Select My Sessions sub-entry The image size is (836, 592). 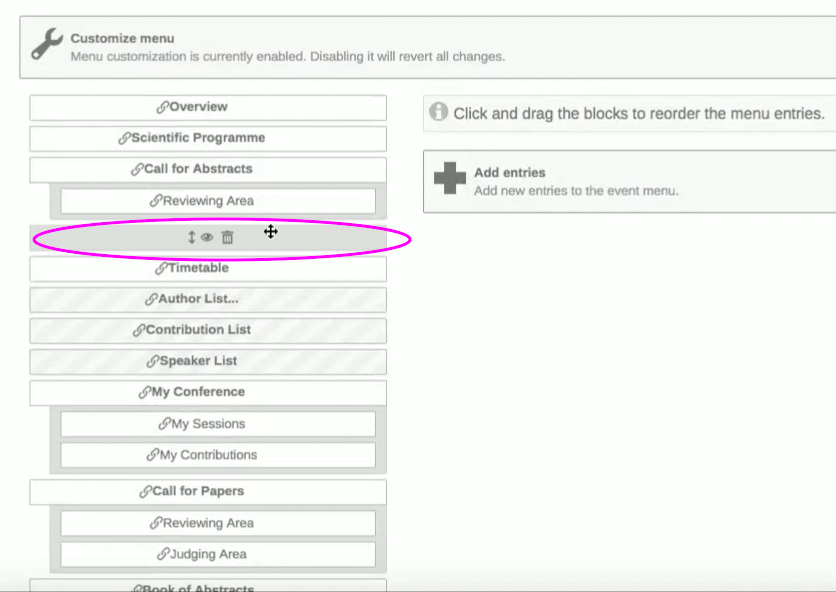coord(218,424)
